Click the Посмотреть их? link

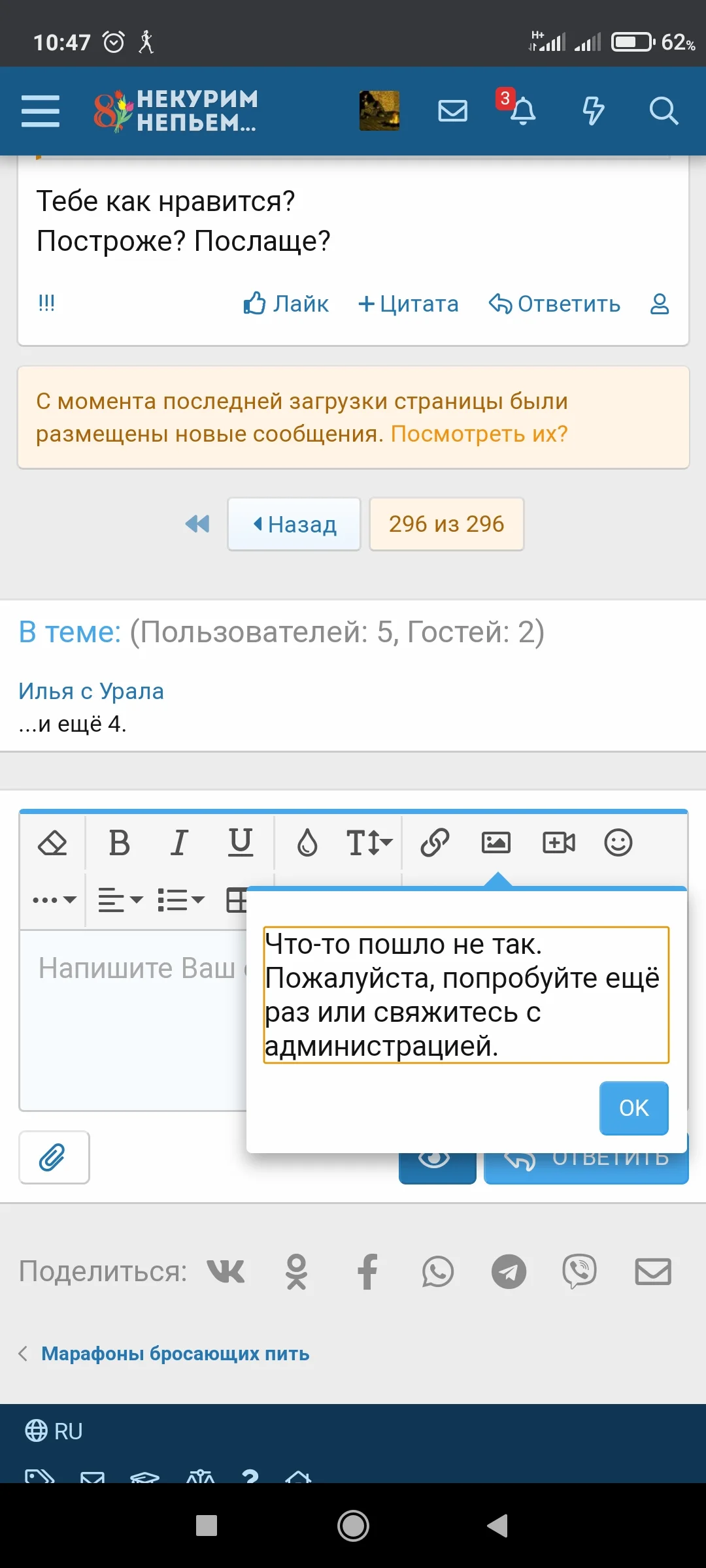tap(479, 434)
